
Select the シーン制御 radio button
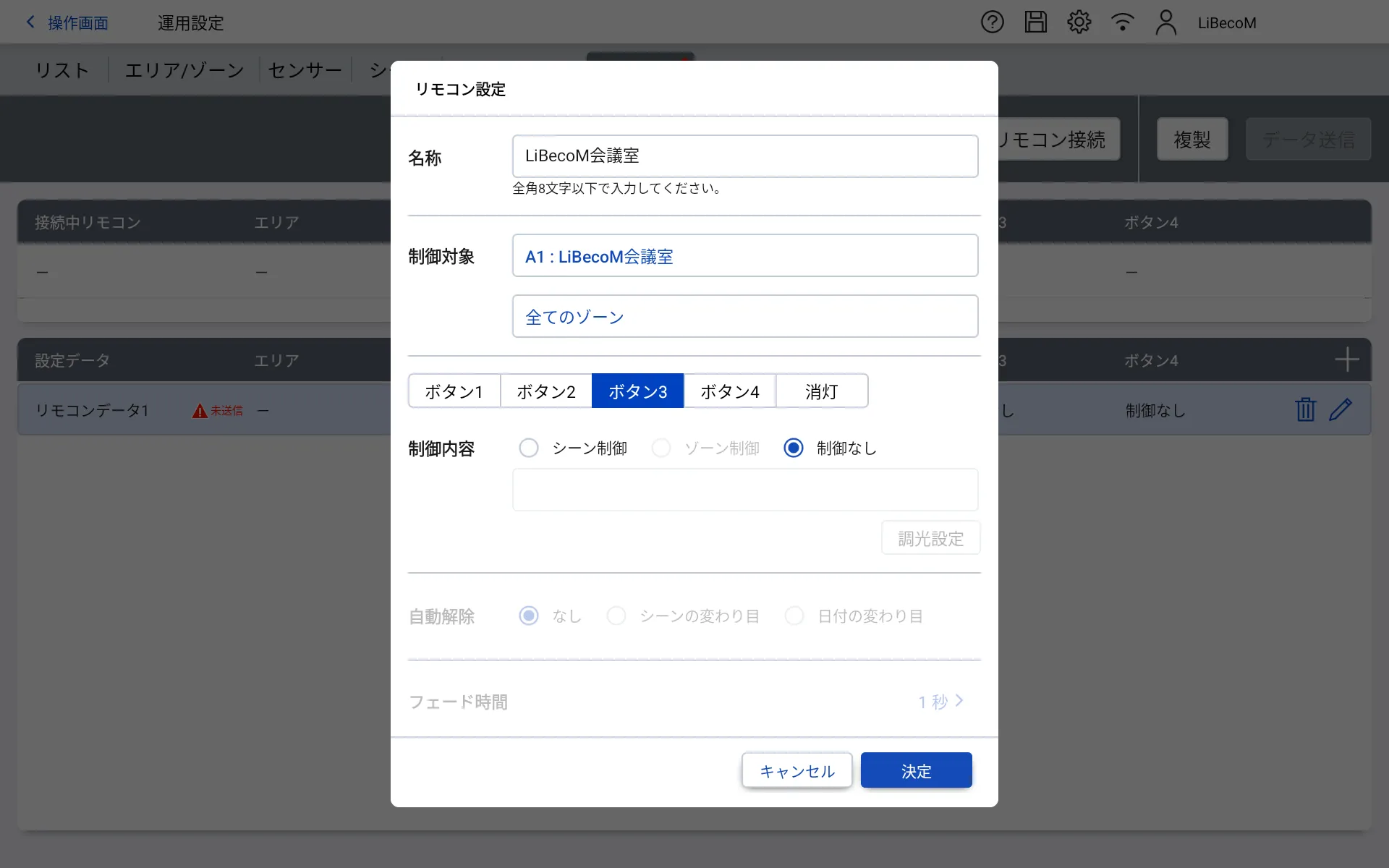tap(529, 448)
